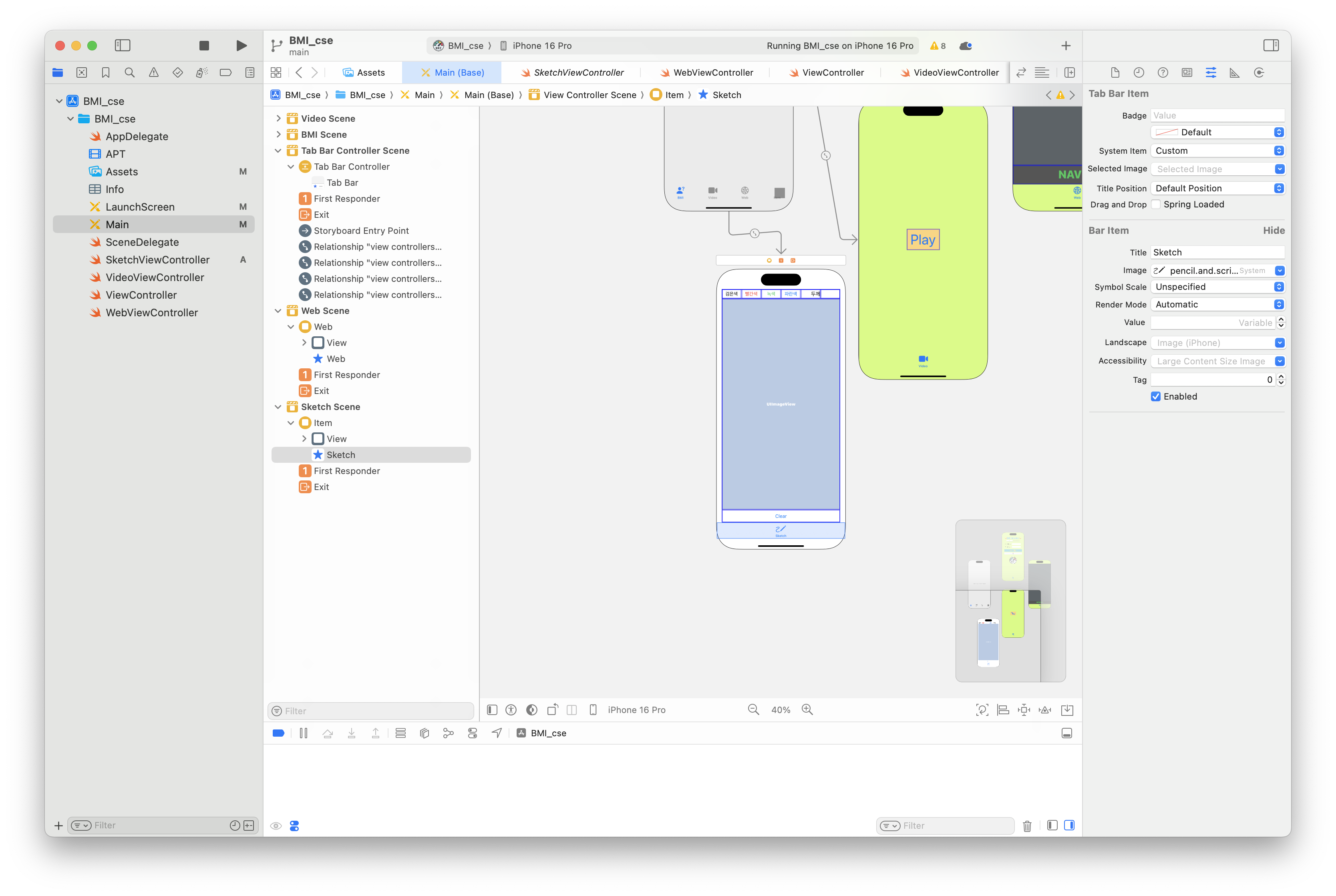Viewport: 1336px width, 896px height.
Task: Enable the Spring Loaded checkbox
Action: pyautogui.click(x=1155, y=205)
